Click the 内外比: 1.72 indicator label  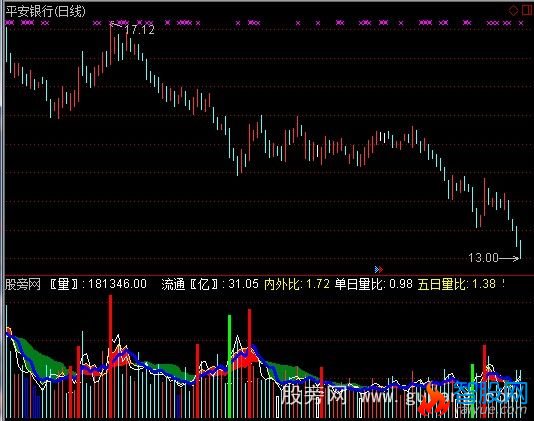pyautogui.click(x=297, y=284)
